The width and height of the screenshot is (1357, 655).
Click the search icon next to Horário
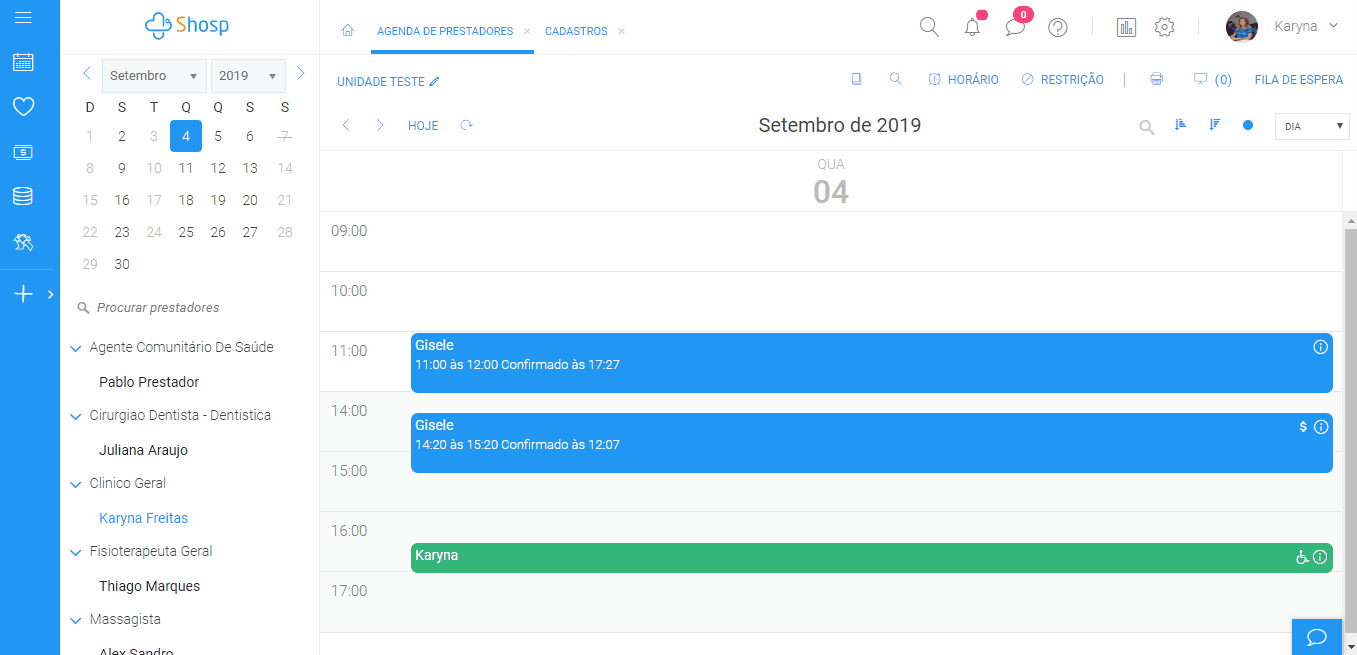coord(895,79)
